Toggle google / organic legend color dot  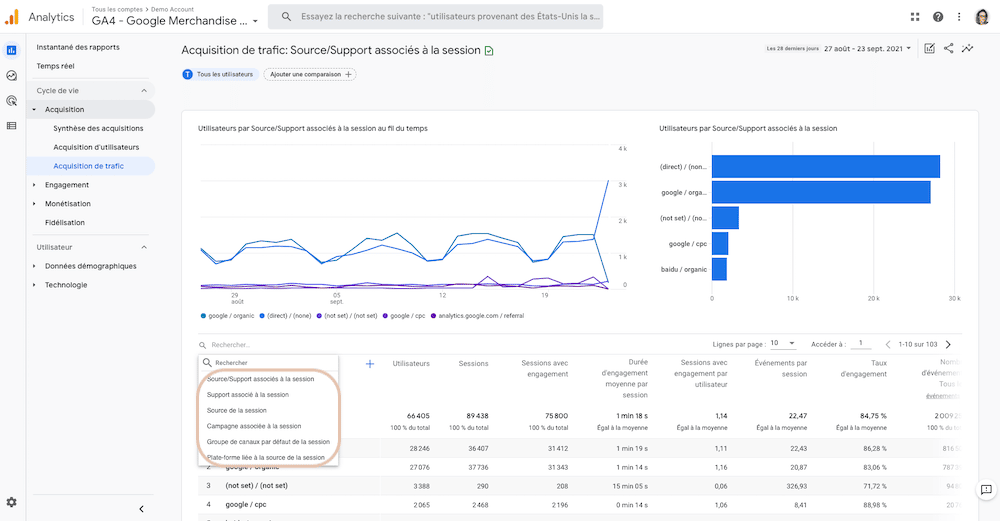click(x=203, y=316)
